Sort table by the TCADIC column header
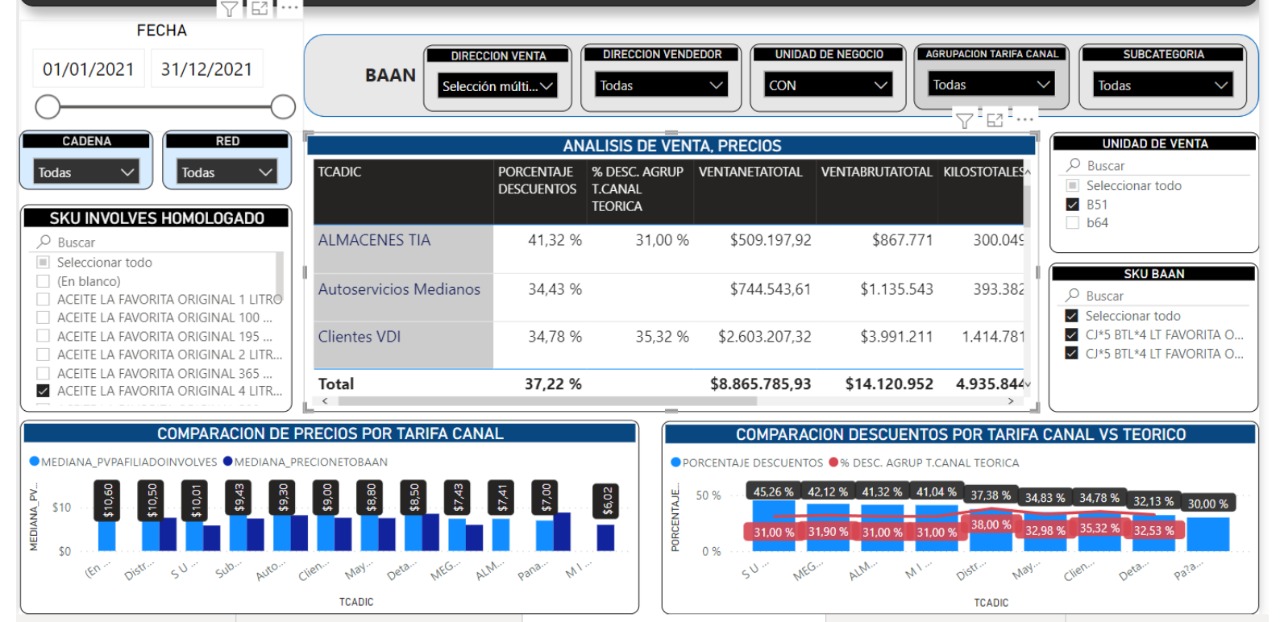 click(340, 172)
